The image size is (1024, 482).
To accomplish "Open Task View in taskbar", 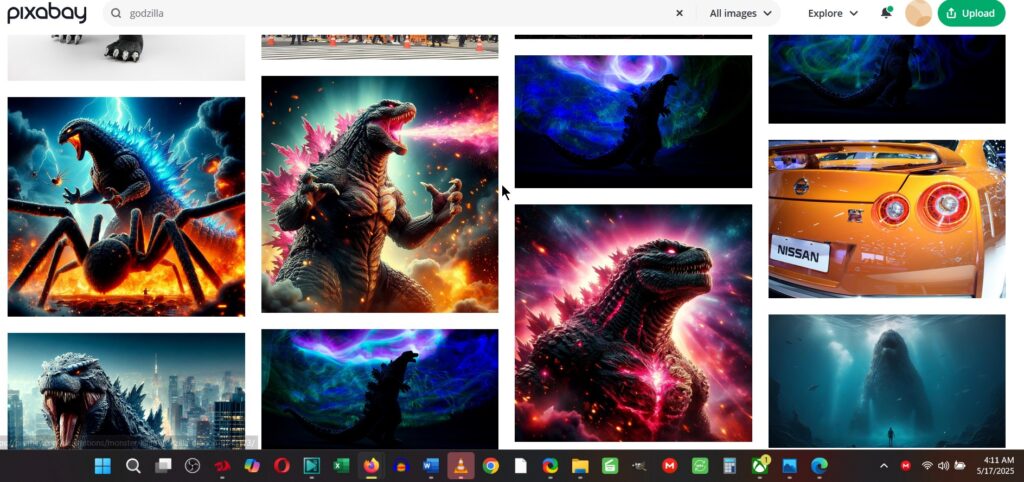I will 163,466.
